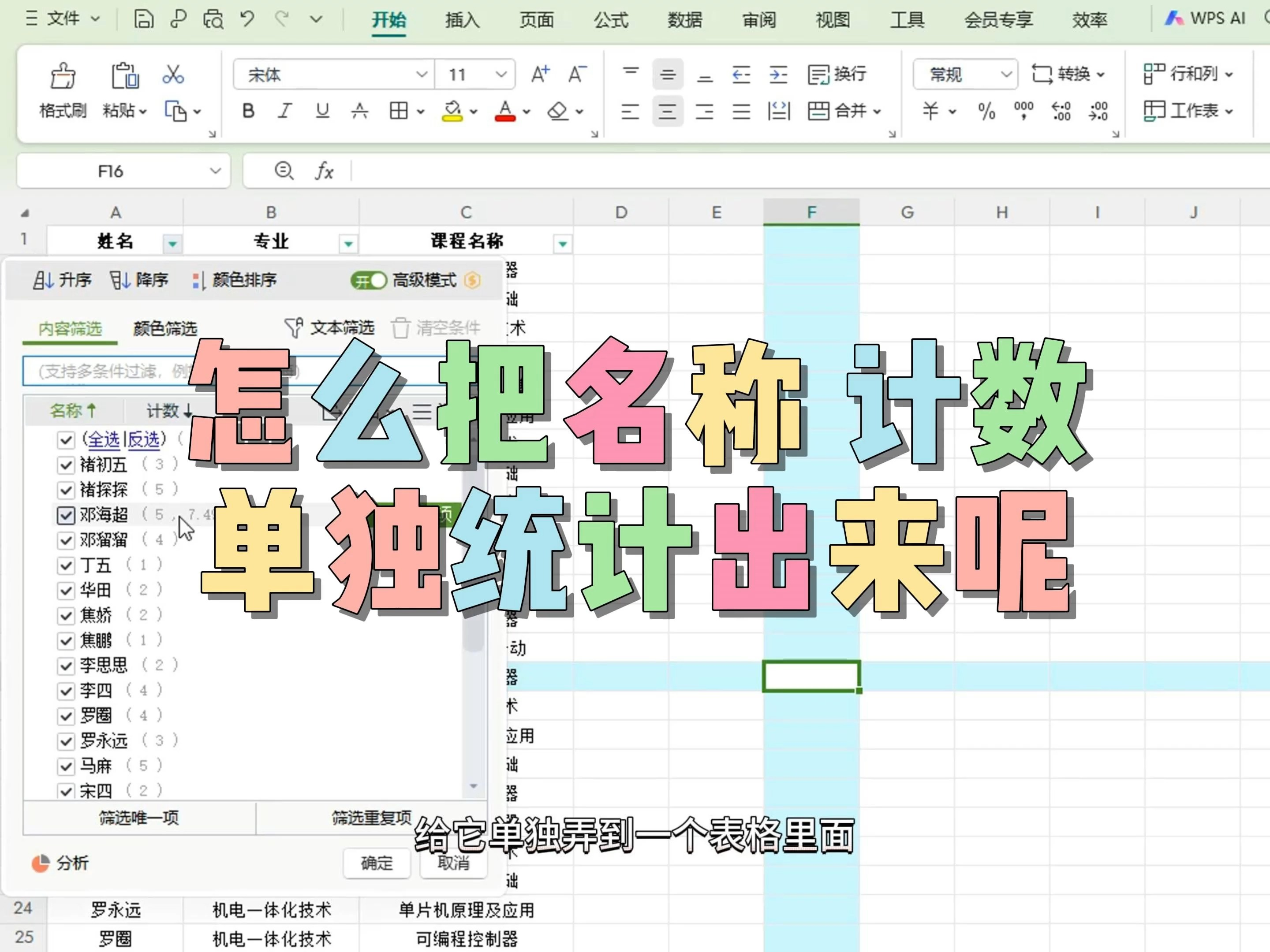Viewport: 1270px width, 952px height.
Task: Uncheck the 全选 select-all checkbox
Action: (66, 440)
